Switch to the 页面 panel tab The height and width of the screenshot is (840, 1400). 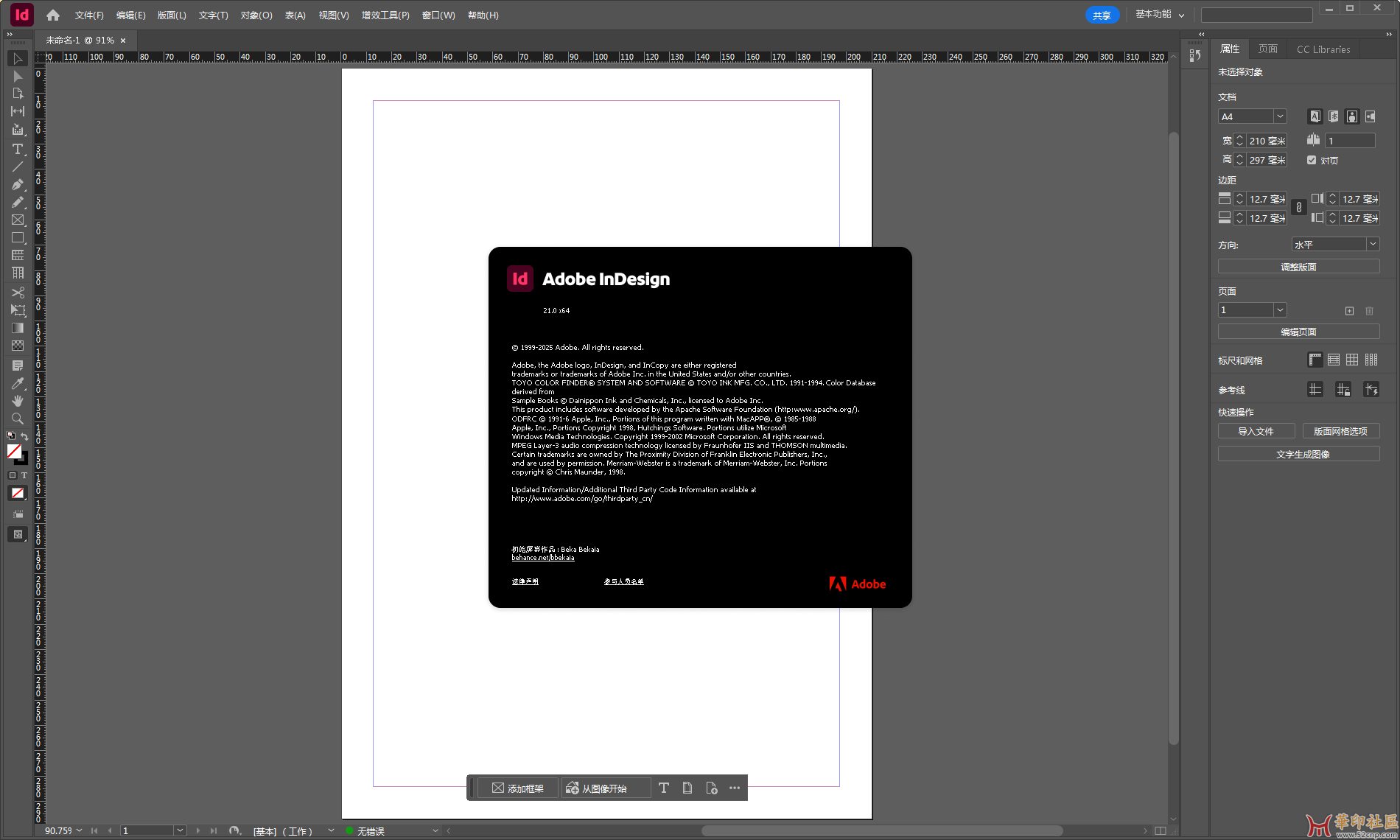[x=1267, y=49]
